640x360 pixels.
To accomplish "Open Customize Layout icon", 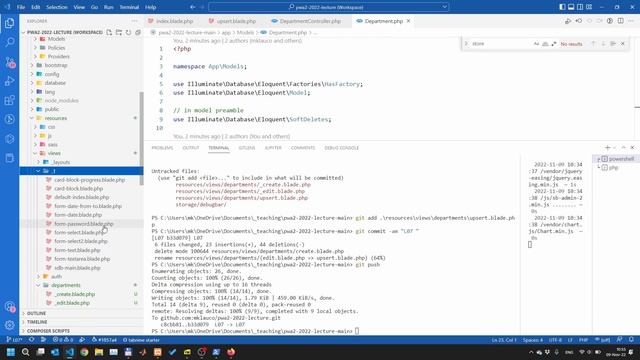I will point(589,7).
